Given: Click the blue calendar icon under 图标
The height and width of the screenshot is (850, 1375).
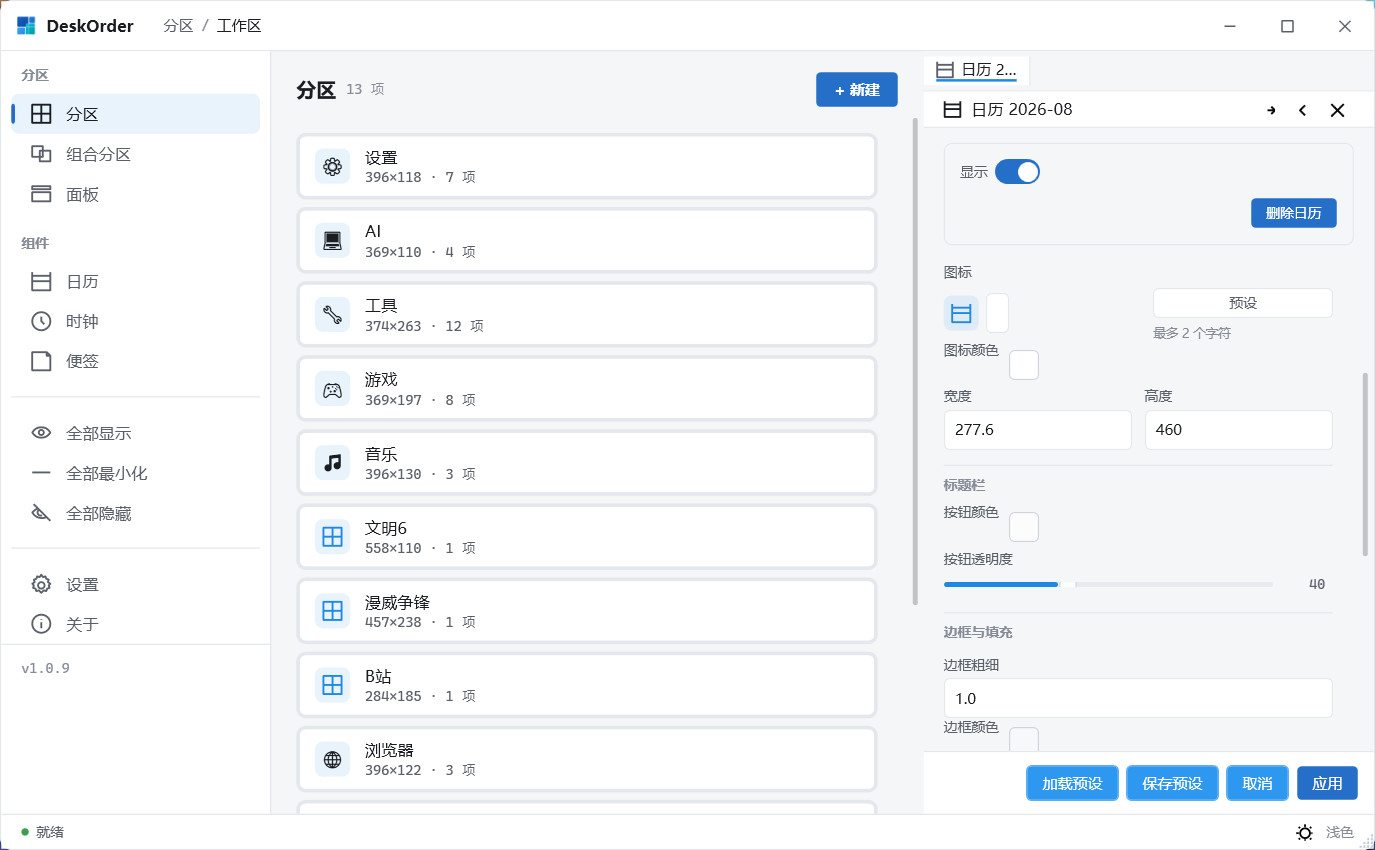Looking at the screenshot, I should click(x=961, y=313).
